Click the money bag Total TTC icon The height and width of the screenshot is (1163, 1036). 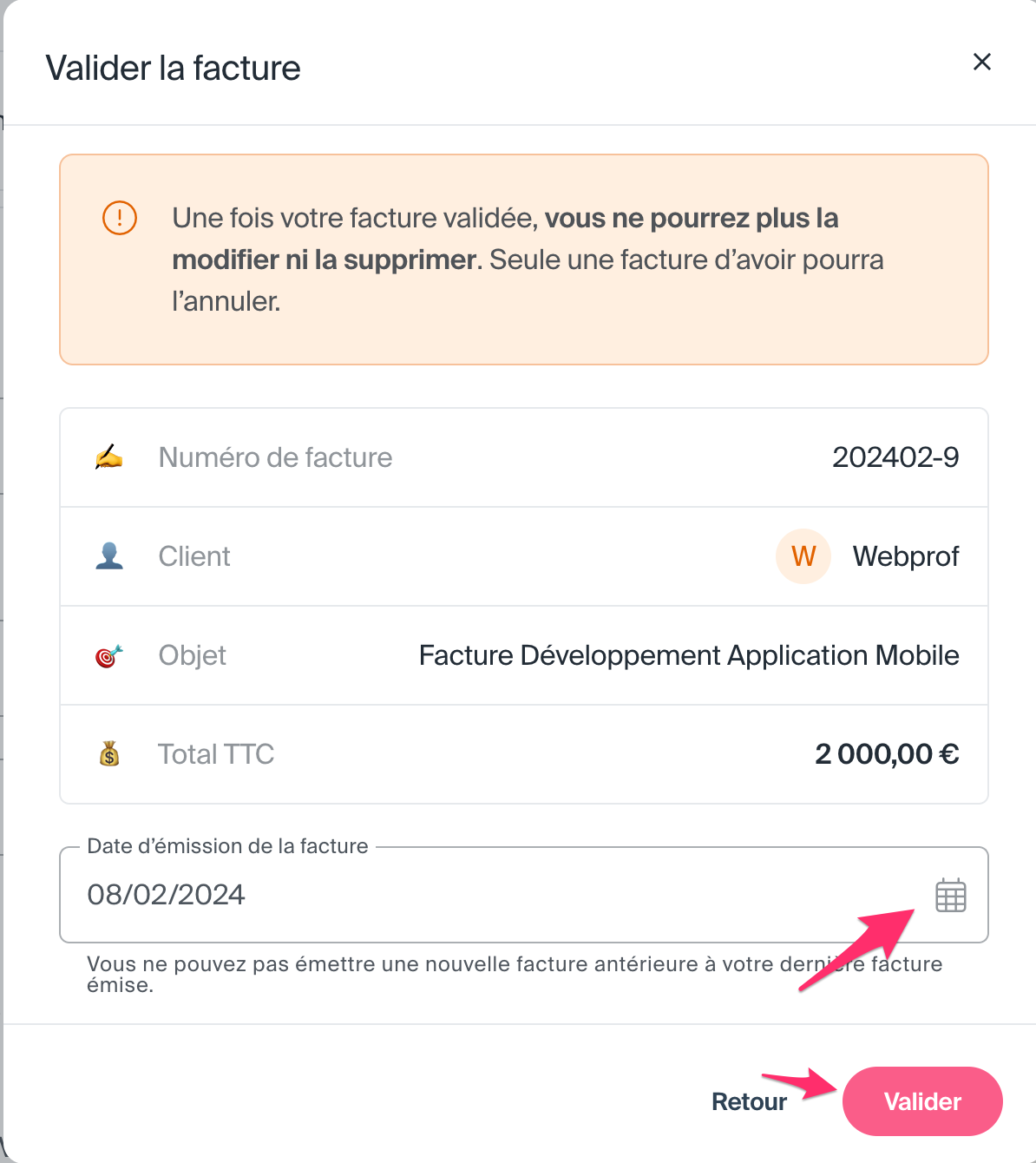tap(109, 754)
